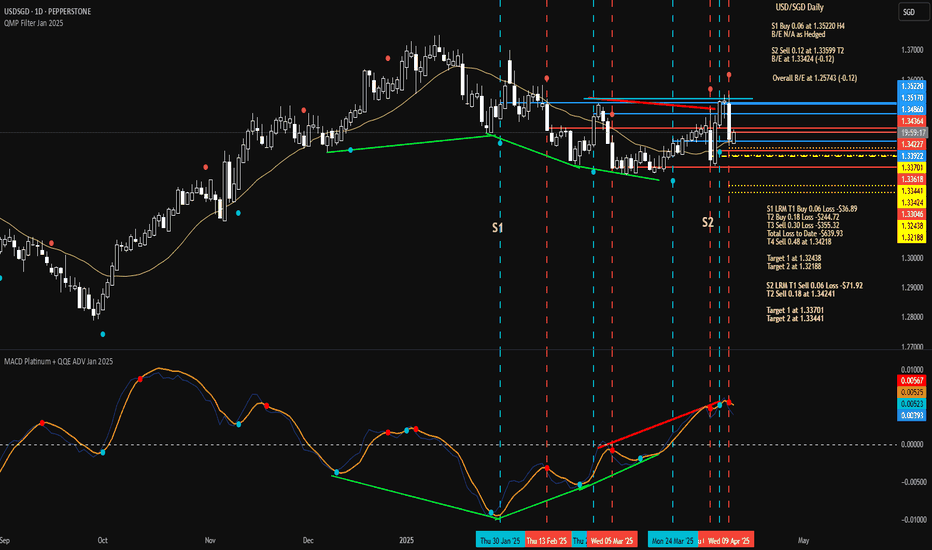
Task: Click the orange 0.00535 indicator value label
Action: (912, 392)
